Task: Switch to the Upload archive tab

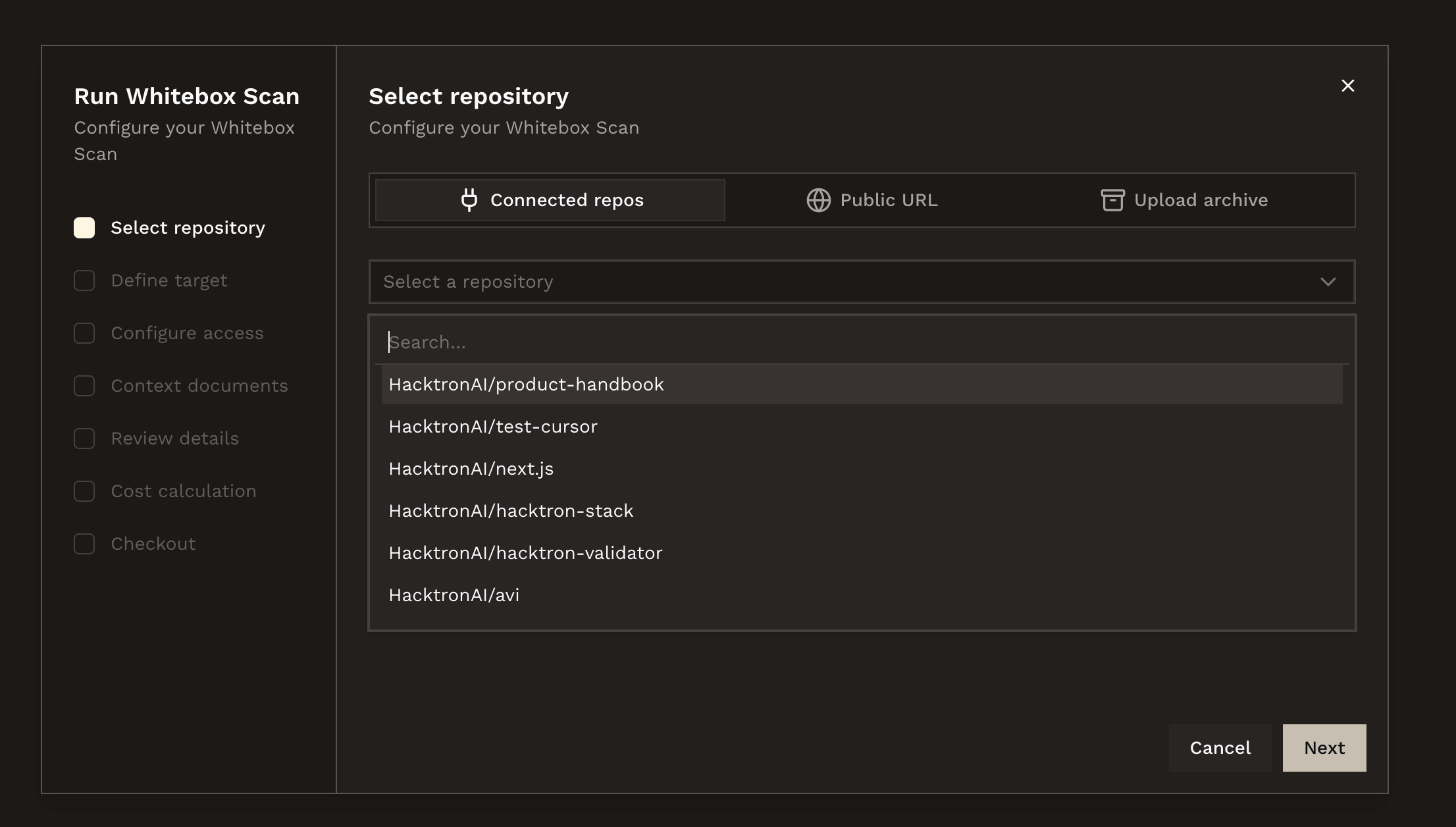Action: pyautogui.click(x=1184, y=200)
